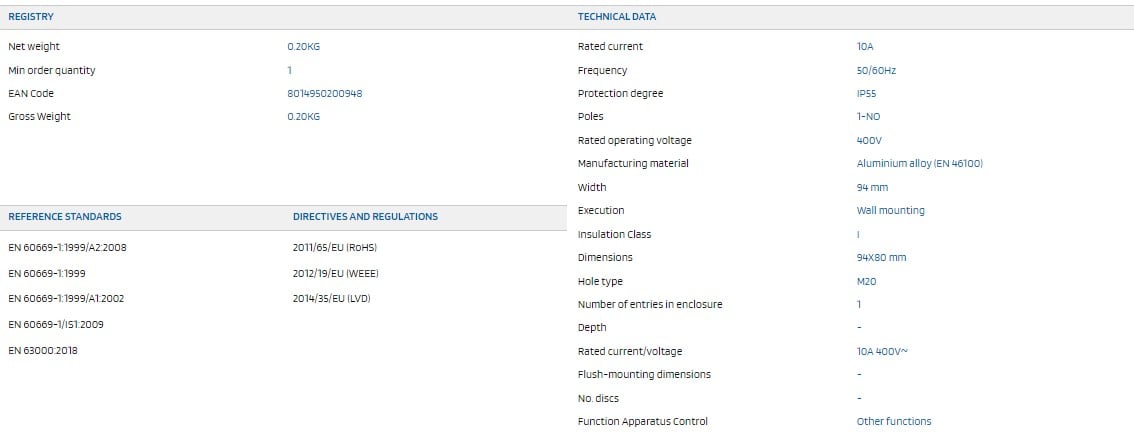This screenshot has width=1134, height=439.
Task: Click the 10A 400V~ rated current/voltage value
Action: (882, 352)
